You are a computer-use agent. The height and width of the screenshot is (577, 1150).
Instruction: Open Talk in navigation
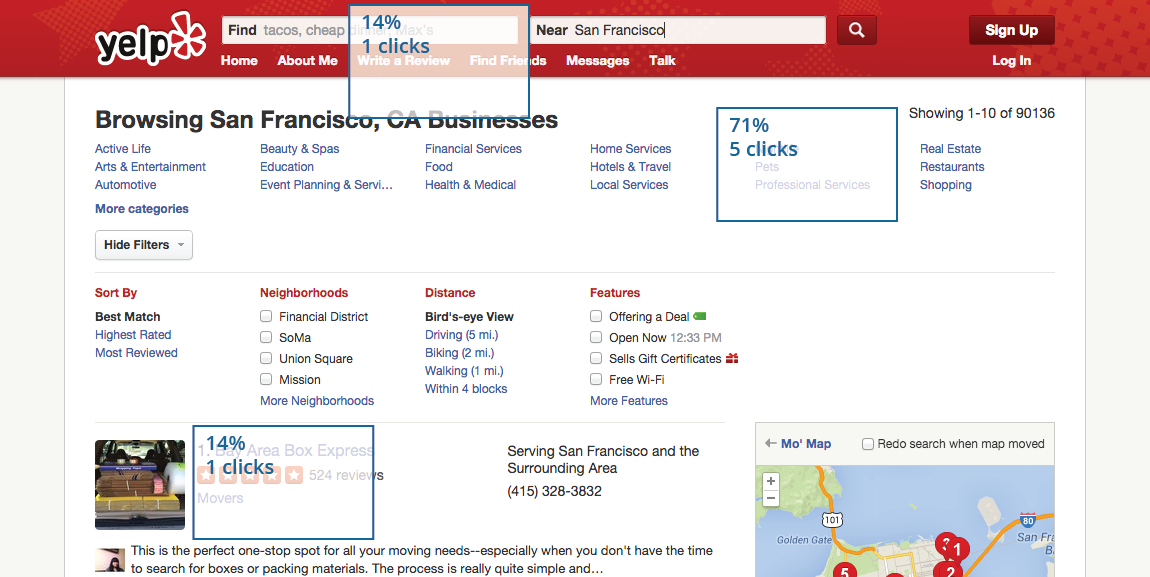(662, 61)
